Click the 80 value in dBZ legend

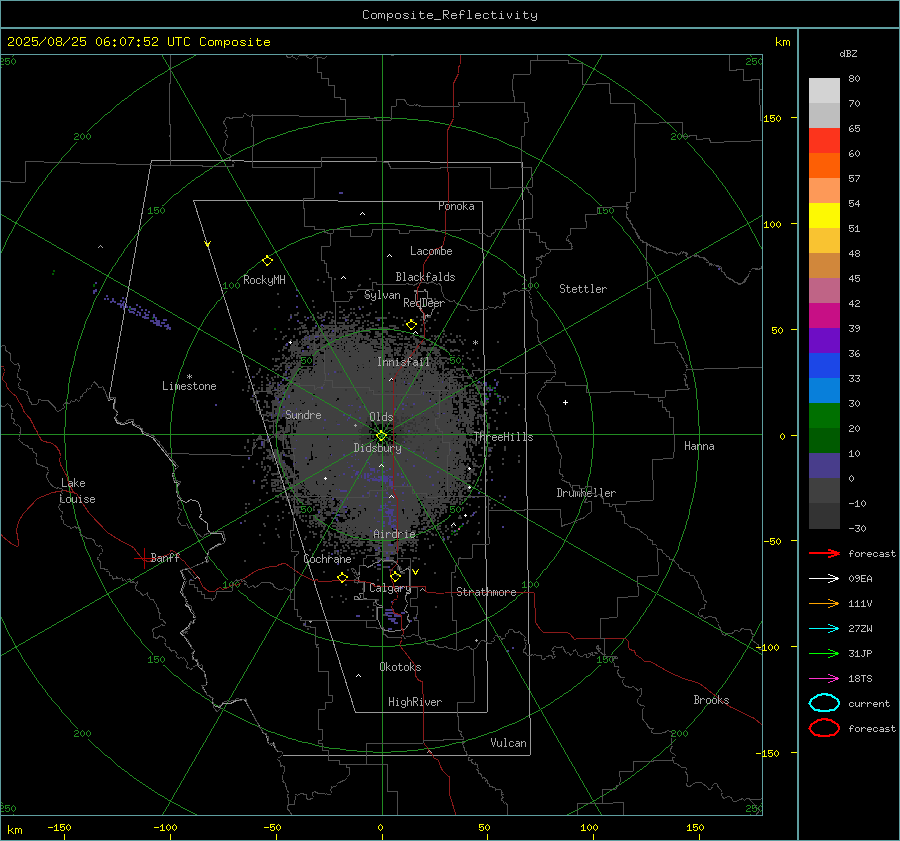[854, 79]
